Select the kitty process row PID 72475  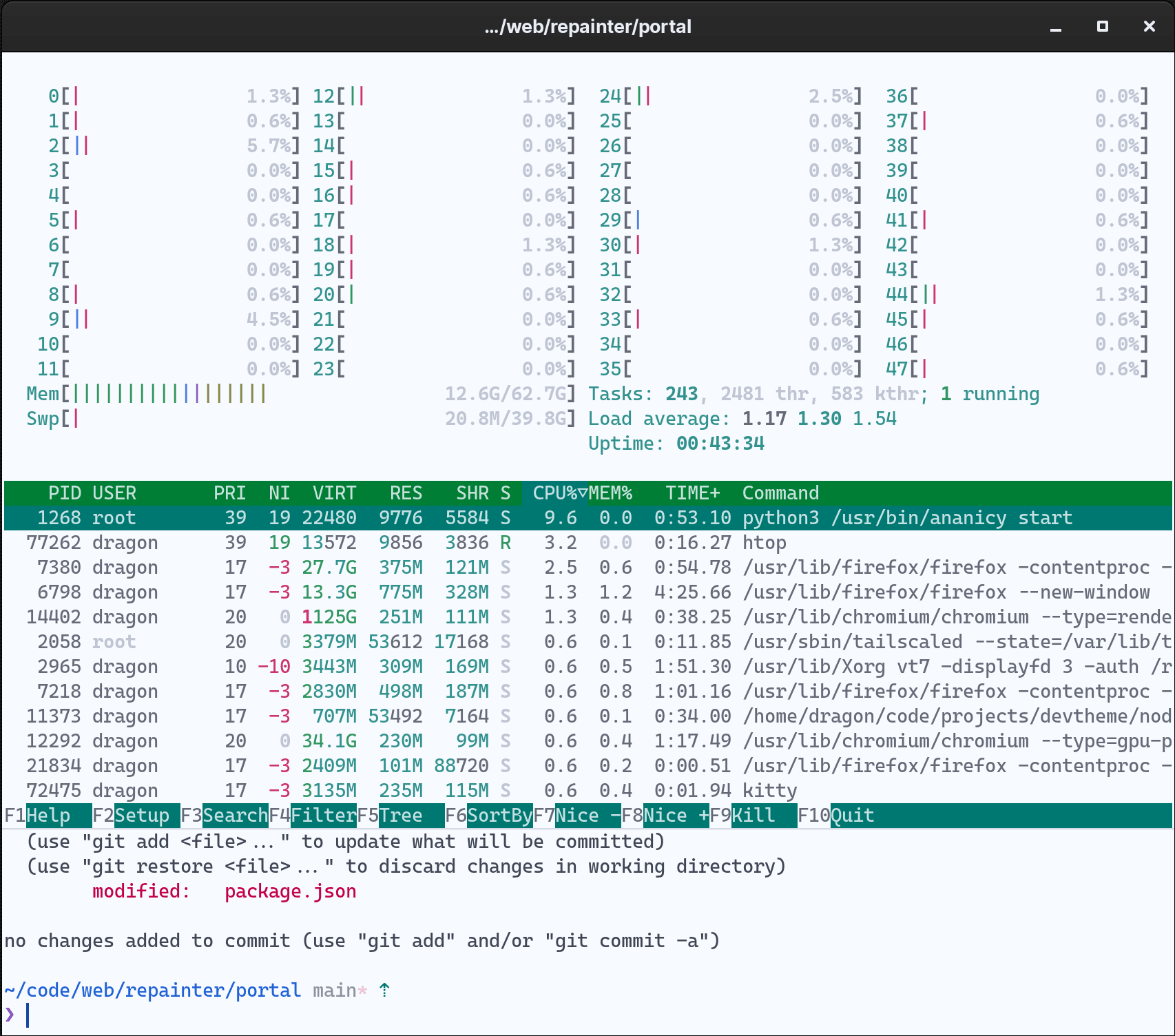588,791
